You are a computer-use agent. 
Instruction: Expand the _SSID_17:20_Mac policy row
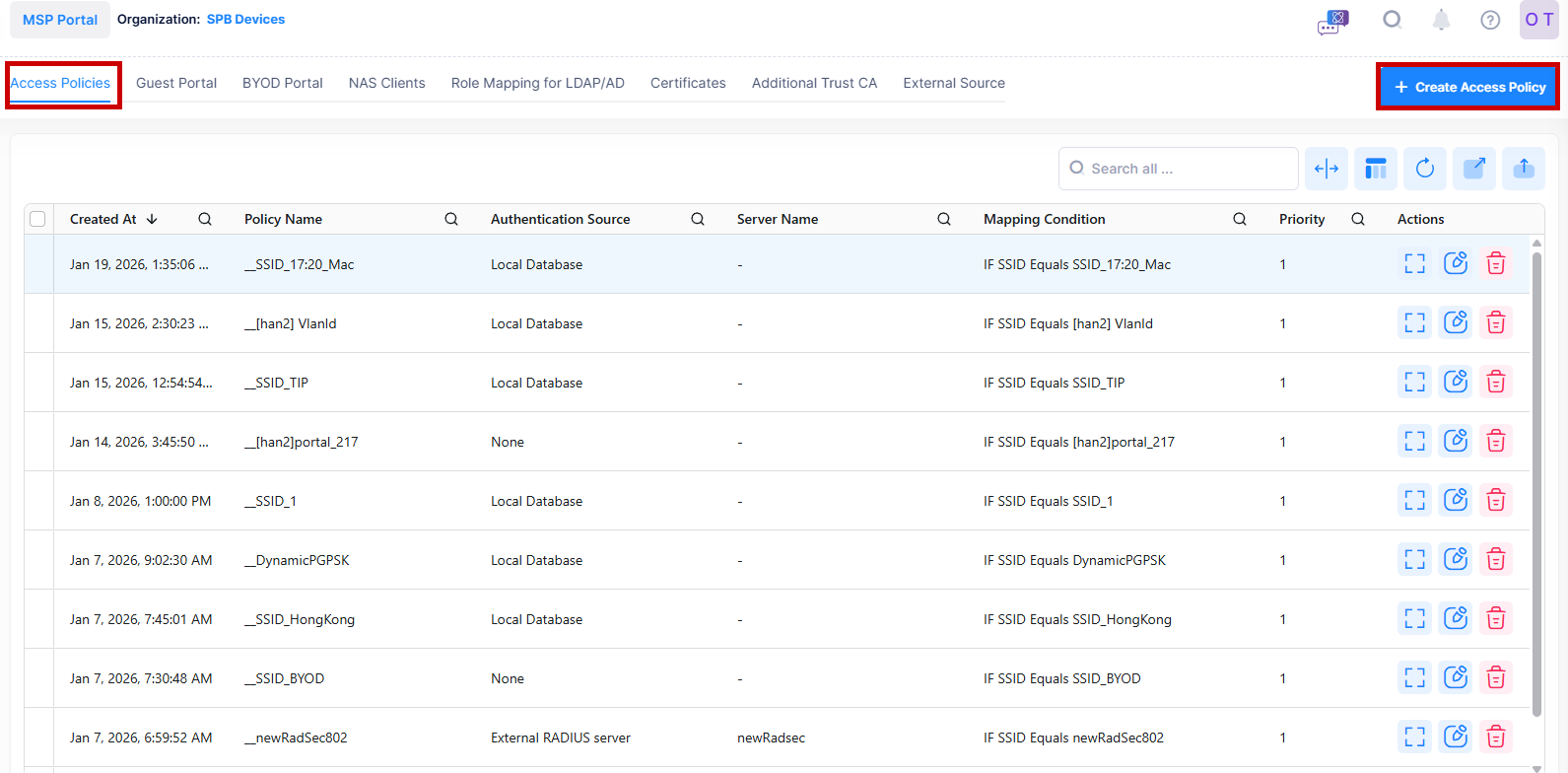coord(1415,263)
